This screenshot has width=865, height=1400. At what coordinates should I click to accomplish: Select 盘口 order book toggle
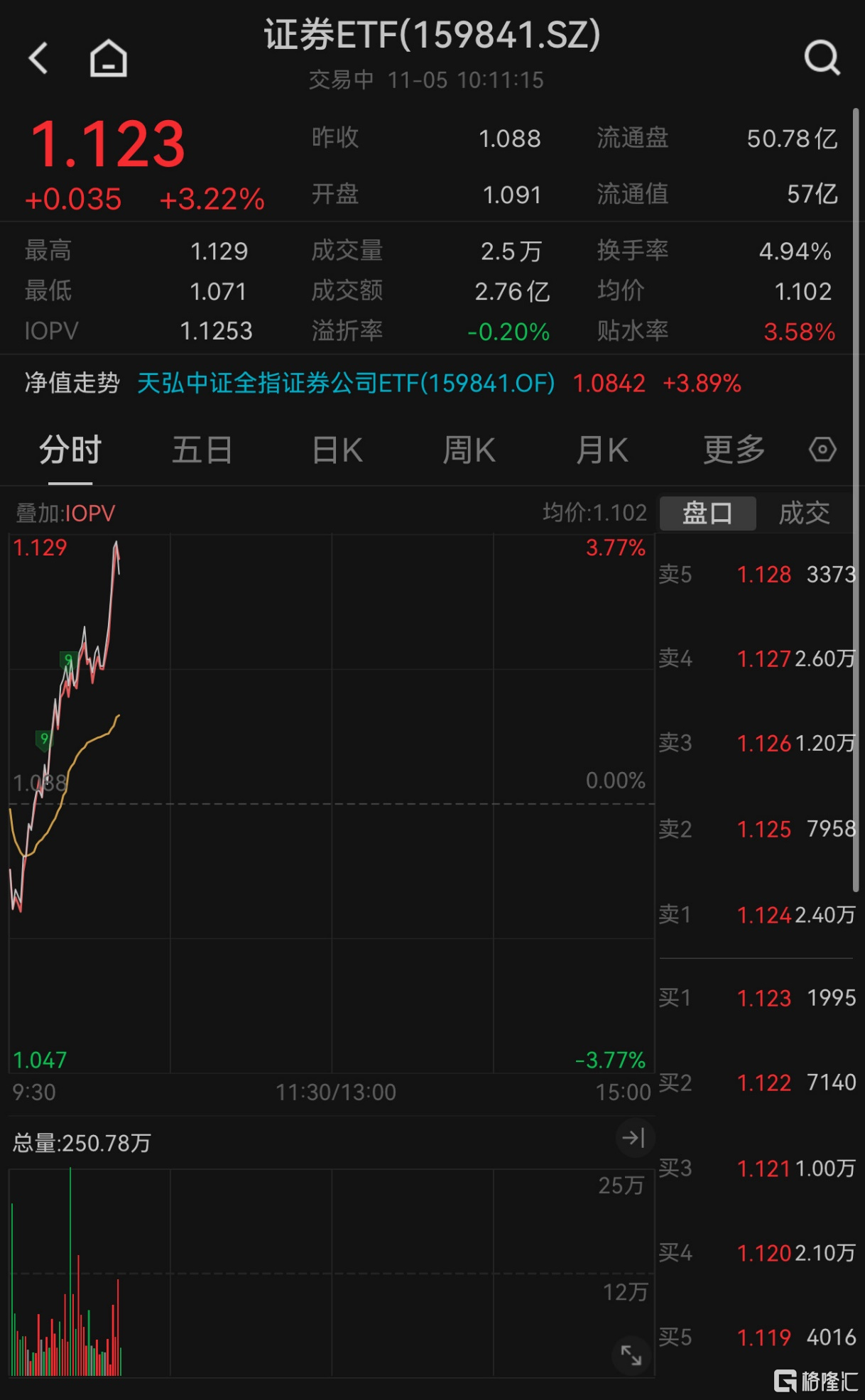click(x=707, y=513)
